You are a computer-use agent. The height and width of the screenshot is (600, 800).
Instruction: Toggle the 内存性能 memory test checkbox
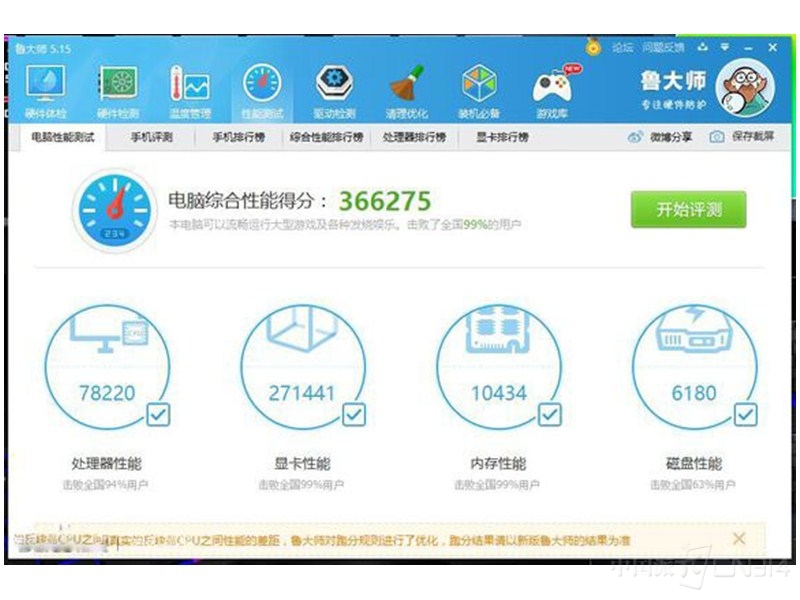tap(549, 414)
